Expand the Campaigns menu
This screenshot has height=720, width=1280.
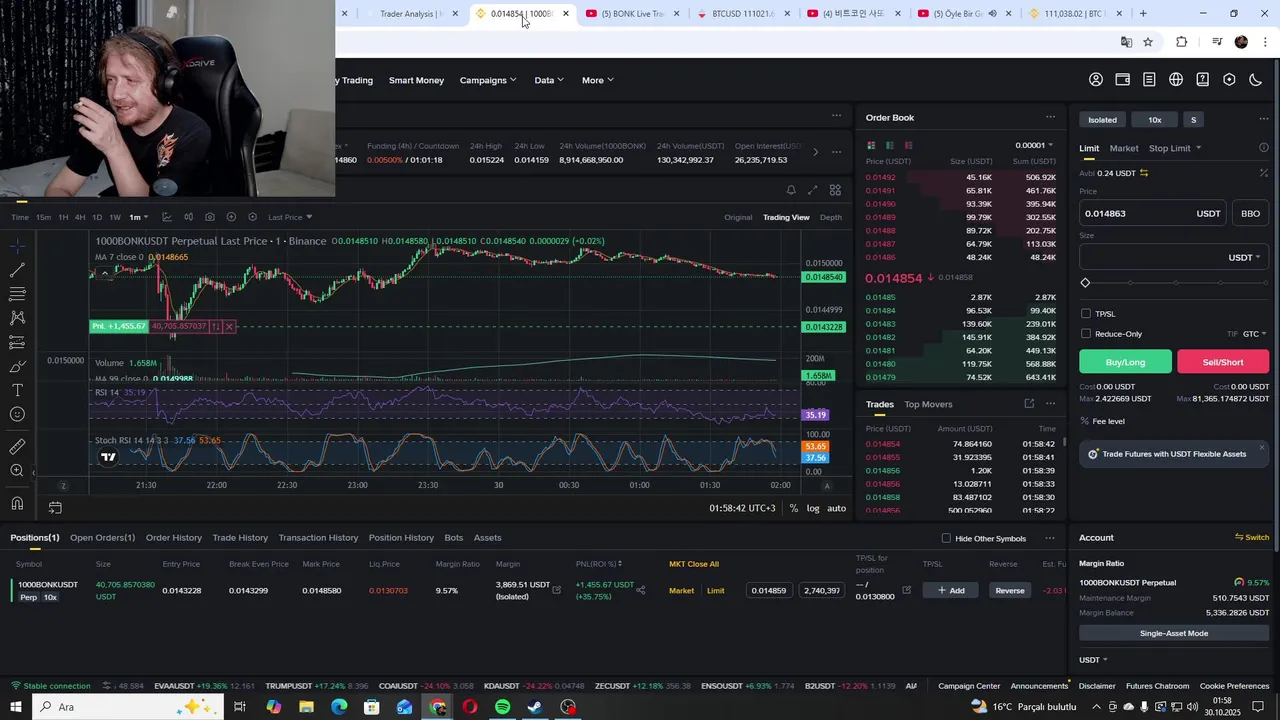[488, 80]
